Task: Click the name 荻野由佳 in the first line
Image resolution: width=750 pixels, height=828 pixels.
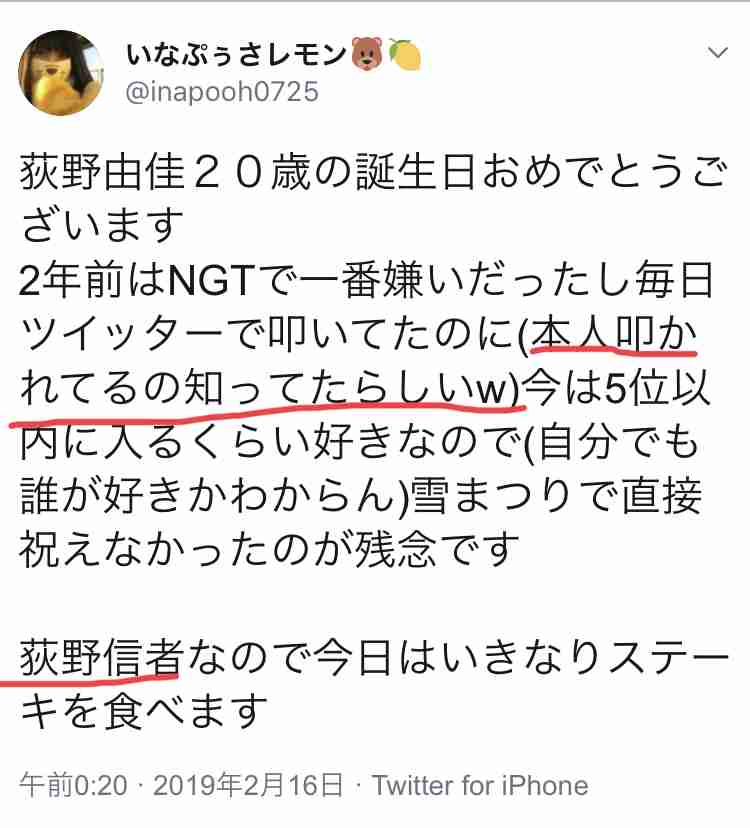Action: coord(102,174)
